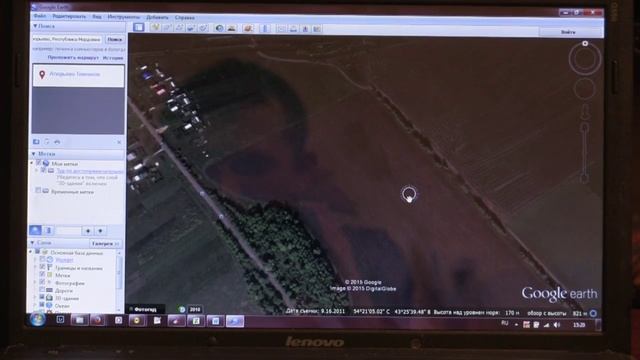
Task: Click the Print toolbar icon
Action: [x=293, y=28]
